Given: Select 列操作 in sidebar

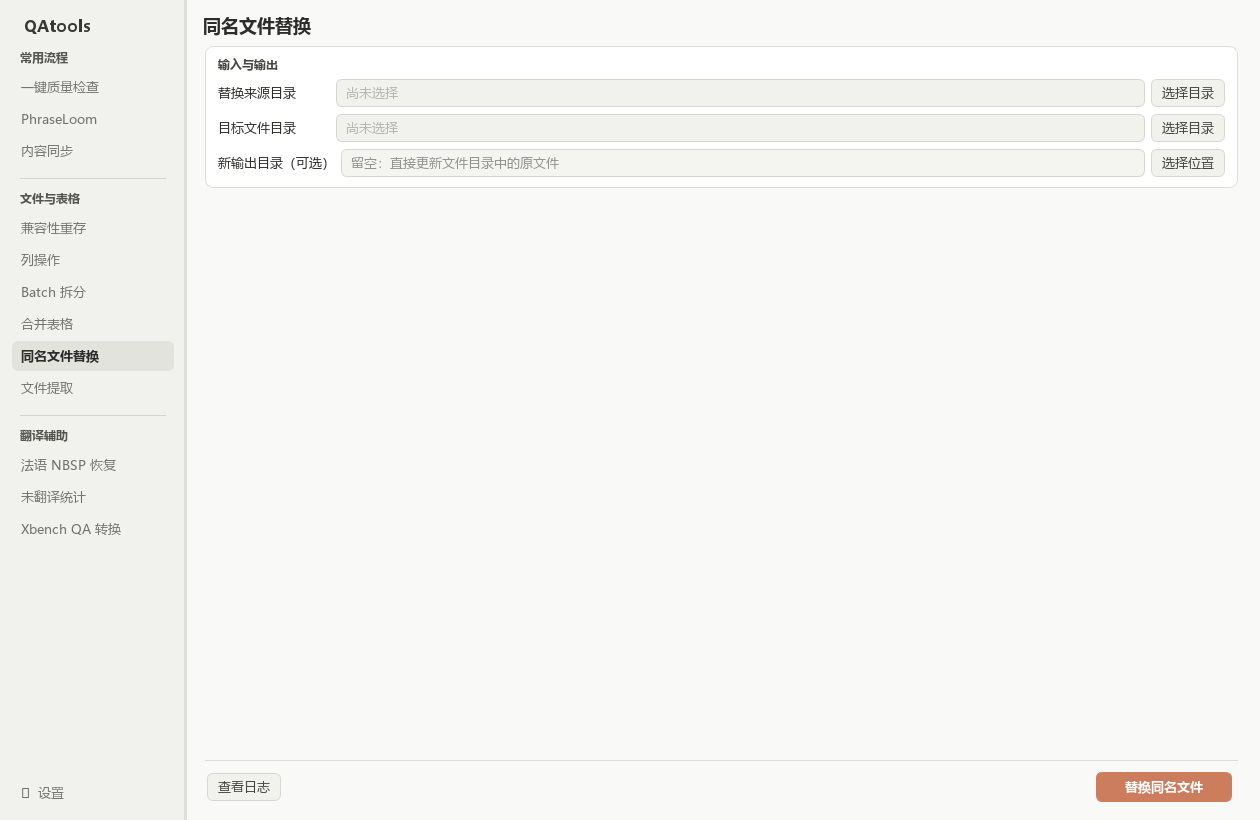Looking at the screenshot, I should click(93, 260).
